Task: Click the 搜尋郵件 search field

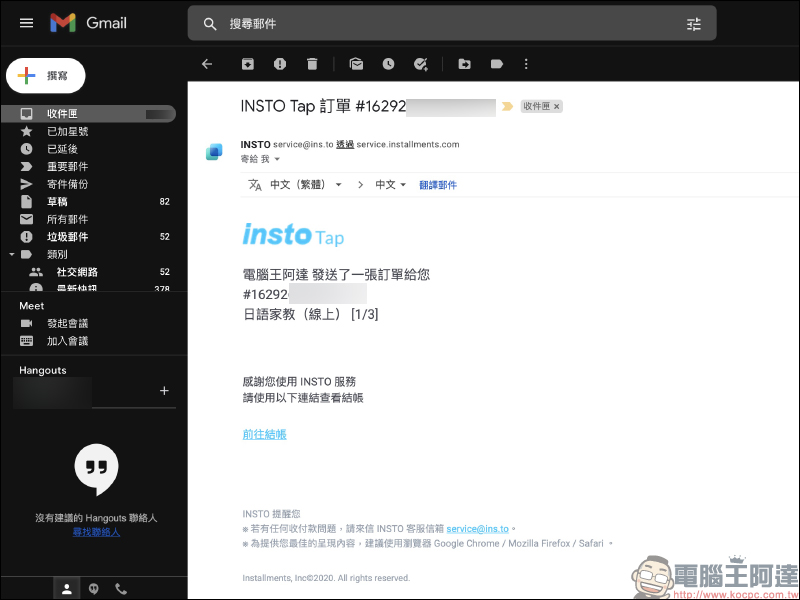Action: (x=440, y=24)
